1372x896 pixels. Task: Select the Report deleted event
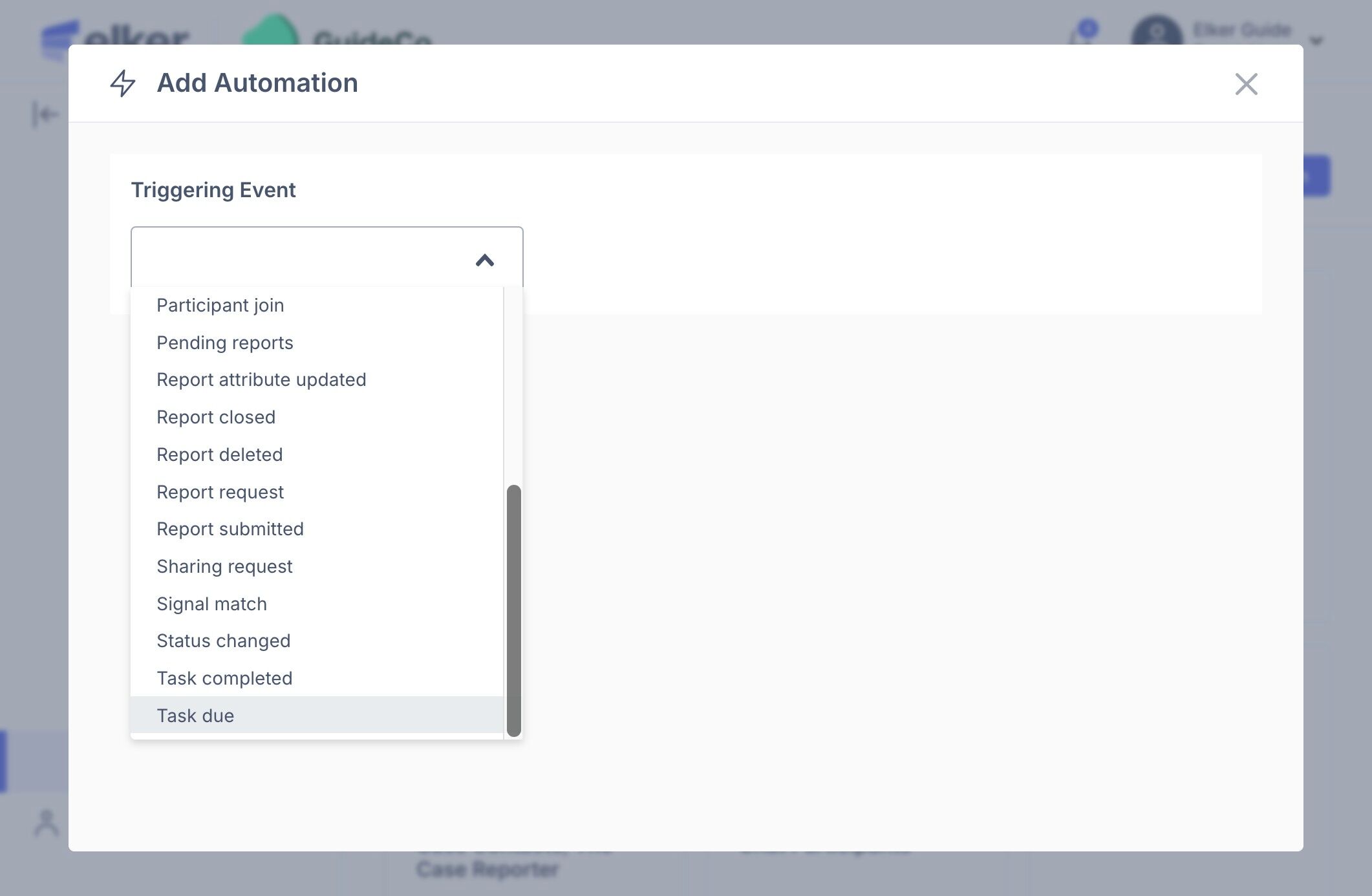click(219, 454)
